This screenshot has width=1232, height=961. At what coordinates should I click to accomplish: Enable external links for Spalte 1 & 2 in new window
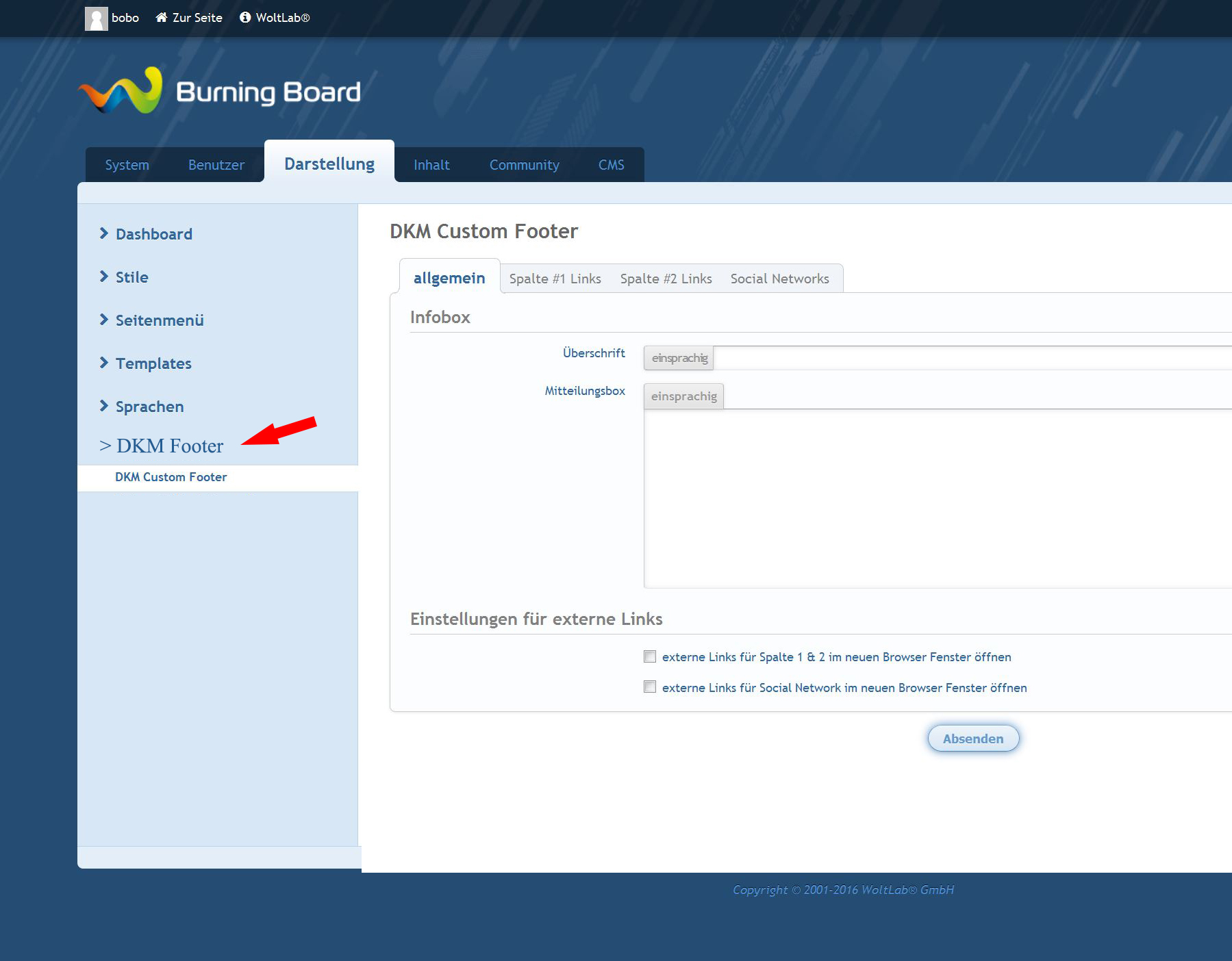tap(650, 657)
